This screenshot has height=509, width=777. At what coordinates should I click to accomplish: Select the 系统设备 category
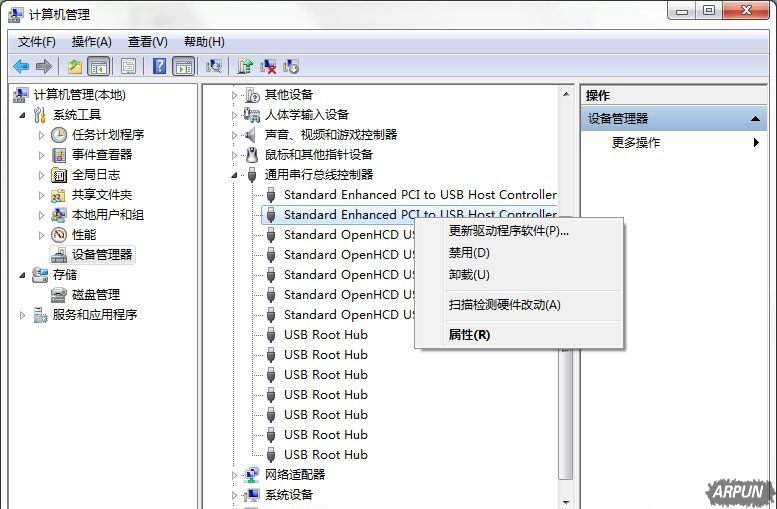[x=289, y=495]
